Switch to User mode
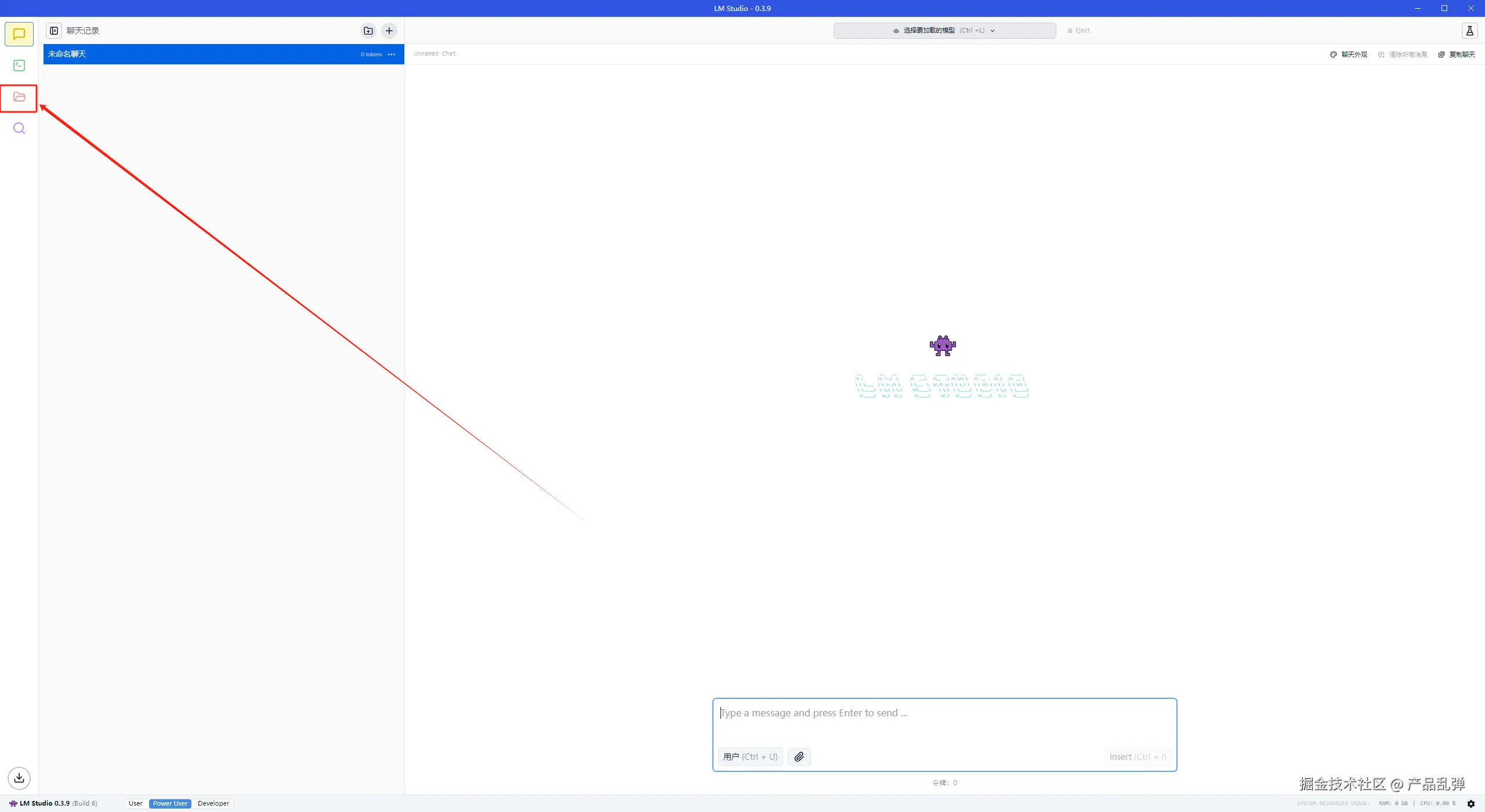The image size is (1485, 812). (x=136, y=803)
